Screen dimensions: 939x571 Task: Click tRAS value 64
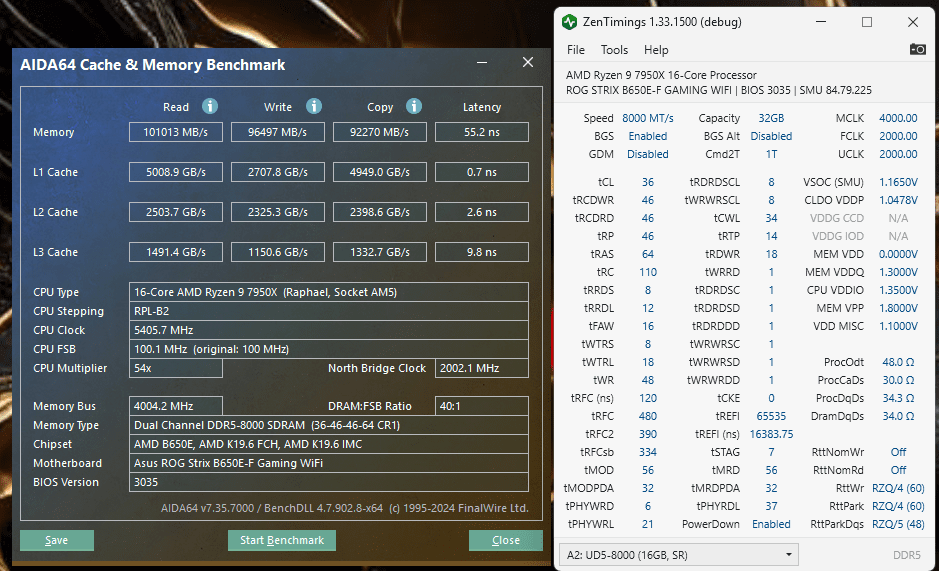click(x=647, y=254)
